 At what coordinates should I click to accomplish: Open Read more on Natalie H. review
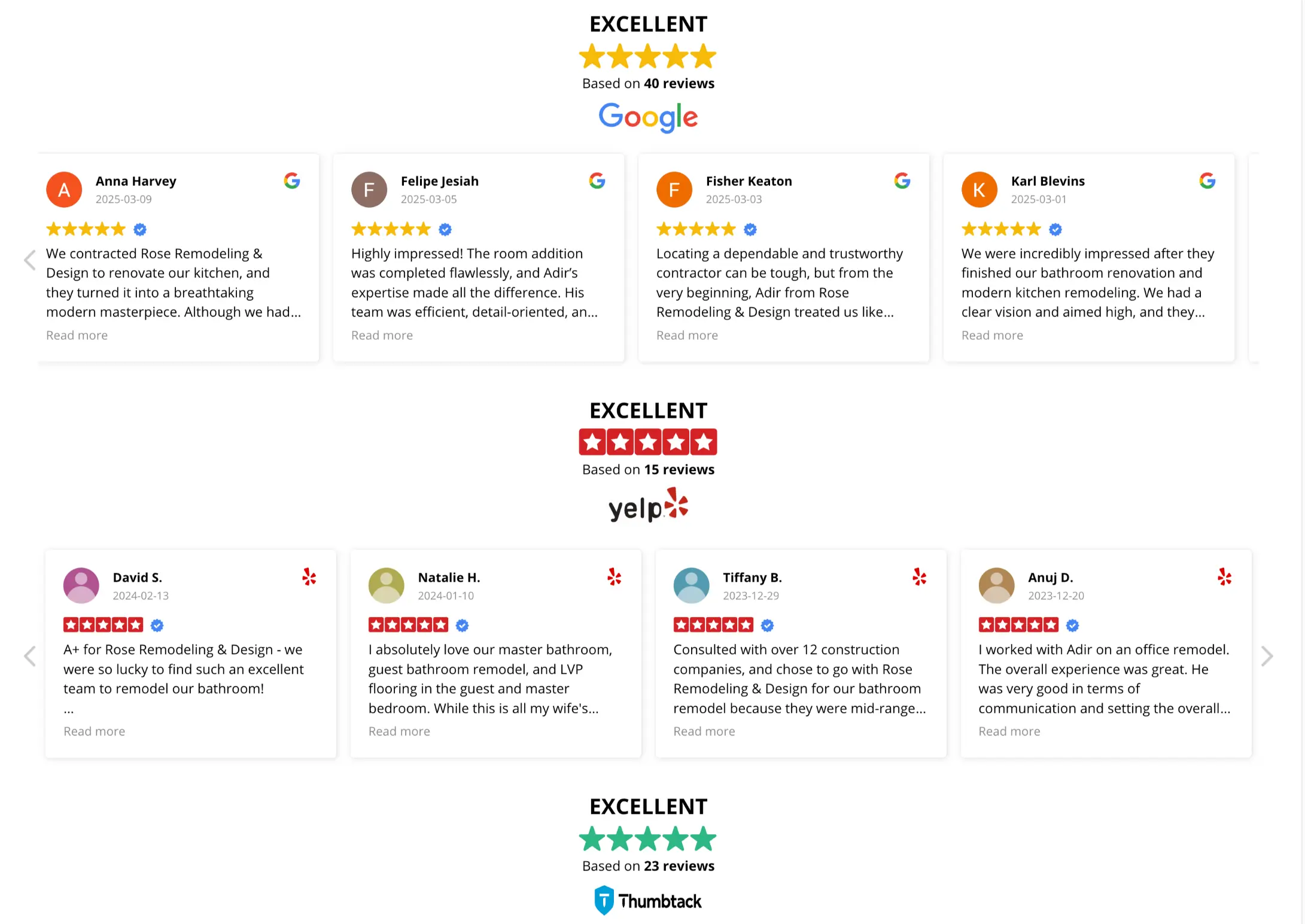(x=399, y=731)
